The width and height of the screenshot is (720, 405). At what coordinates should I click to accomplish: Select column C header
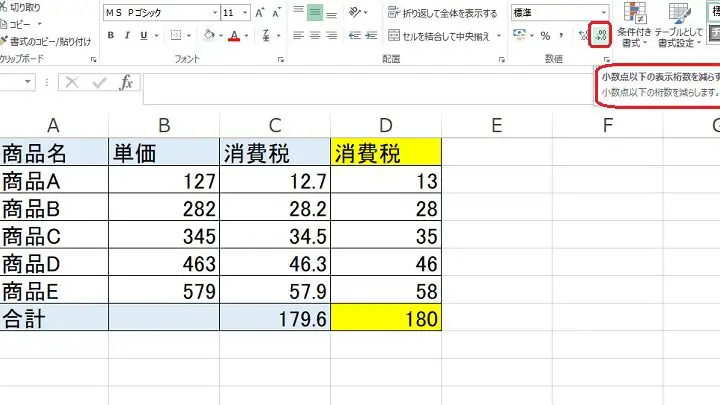click(275, 125)
